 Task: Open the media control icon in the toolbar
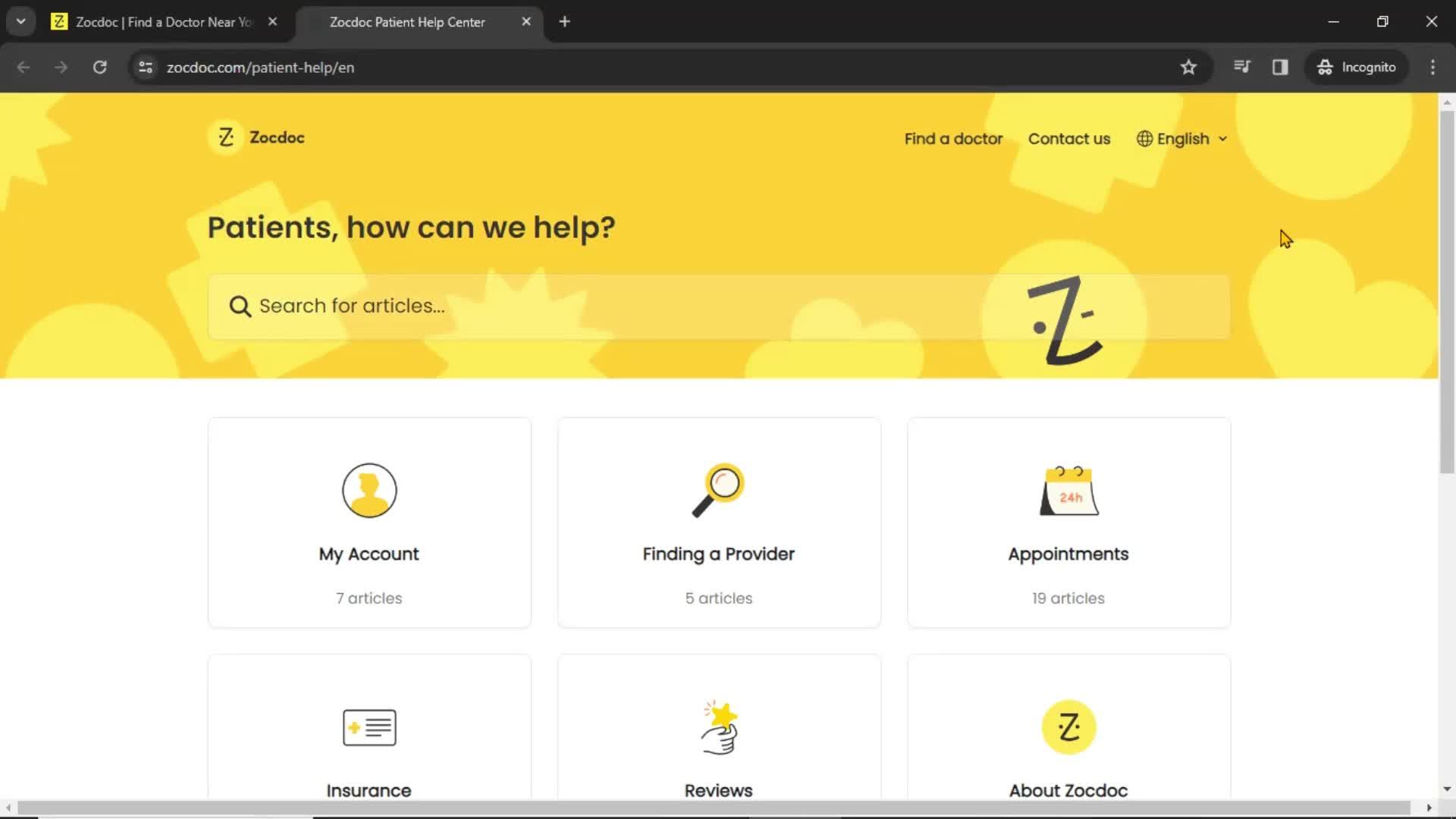point(1242,67)
